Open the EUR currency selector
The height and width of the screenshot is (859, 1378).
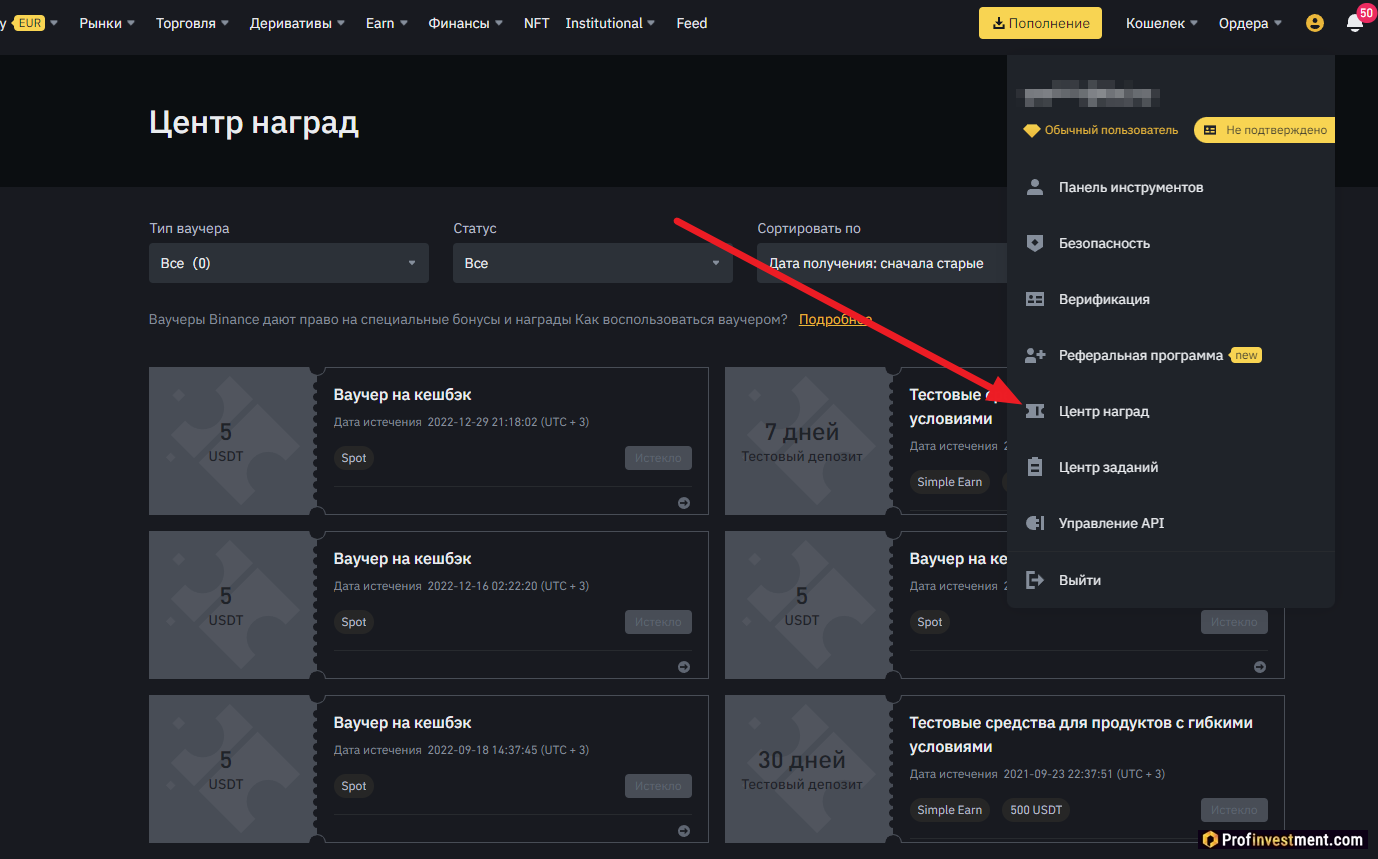coord(36,23)
